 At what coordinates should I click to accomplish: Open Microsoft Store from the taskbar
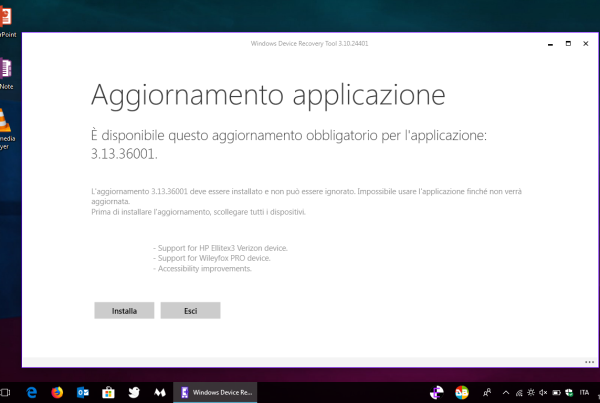coord(108,392)
